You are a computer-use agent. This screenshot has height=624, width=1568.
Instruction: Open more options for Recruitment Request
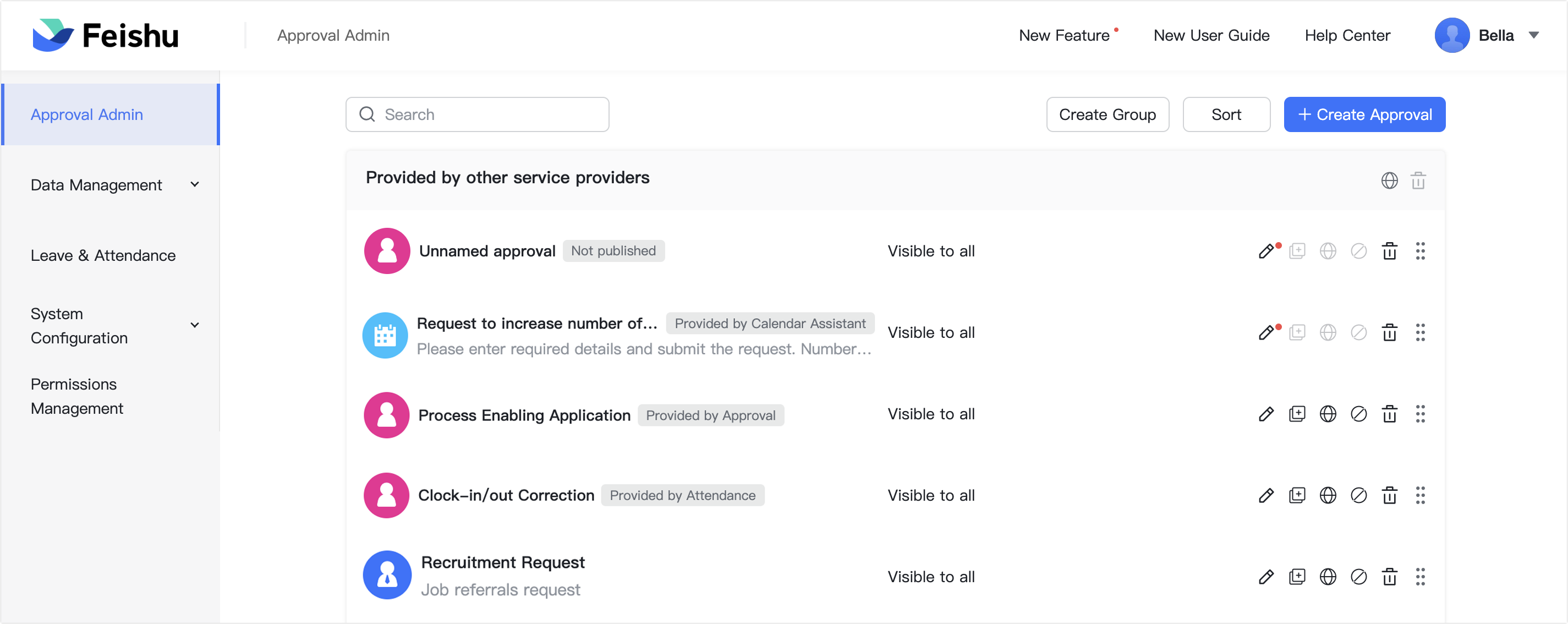pyautogui.click(x=1421, y=577)
